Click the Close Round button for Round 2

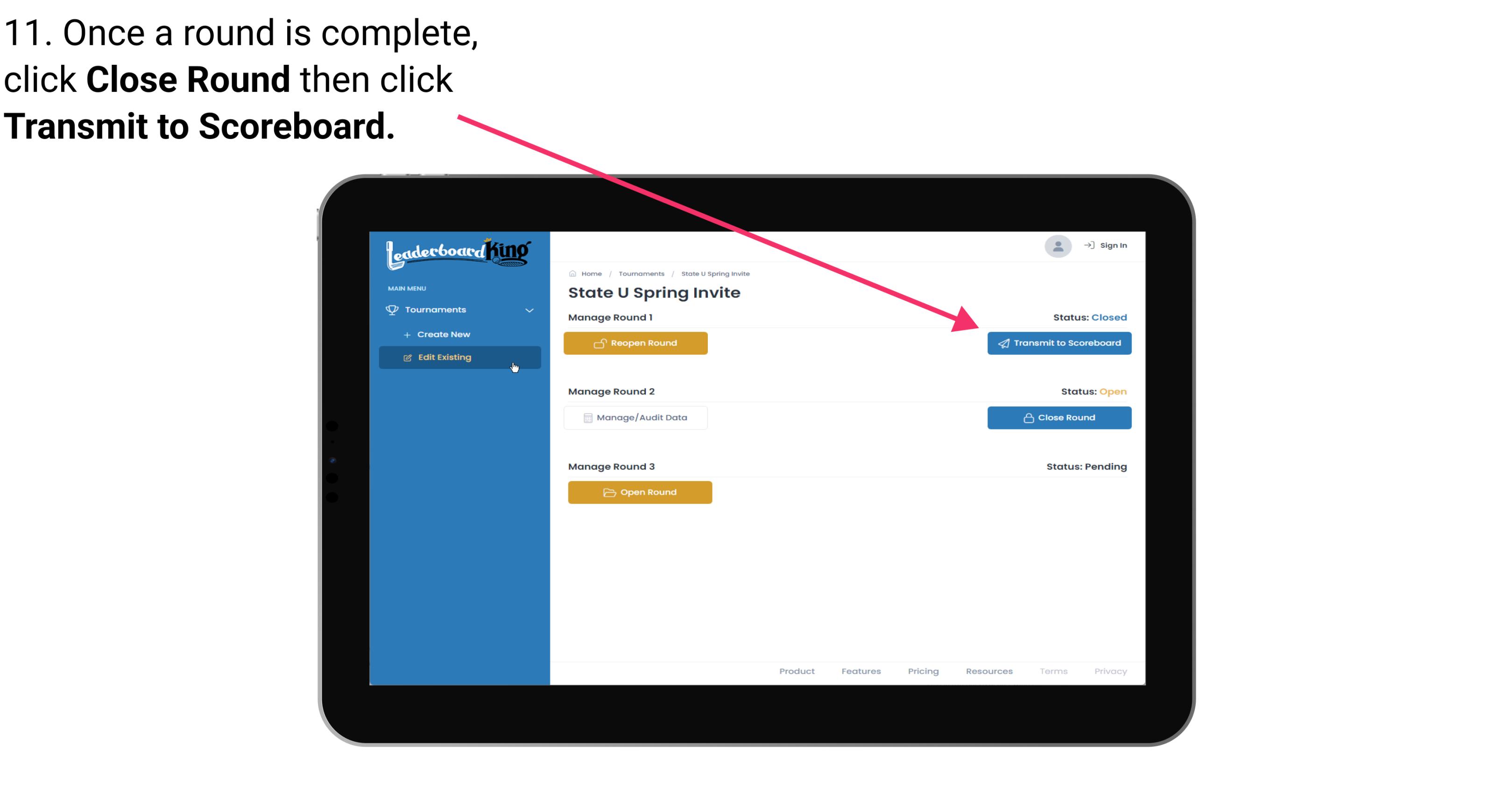click(1059, 417)
